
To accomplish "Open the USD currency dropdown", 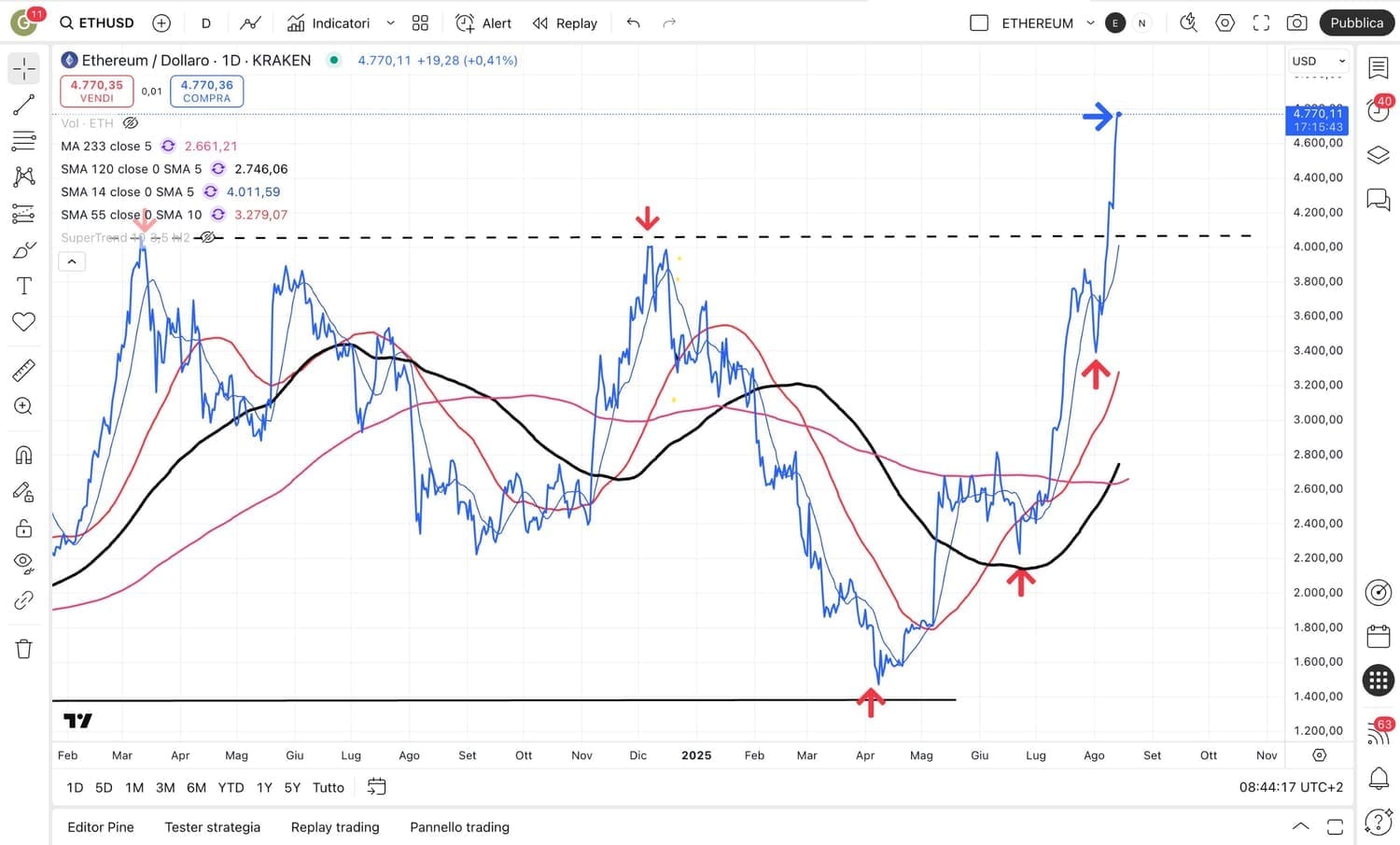I will tap(1318, 61).
